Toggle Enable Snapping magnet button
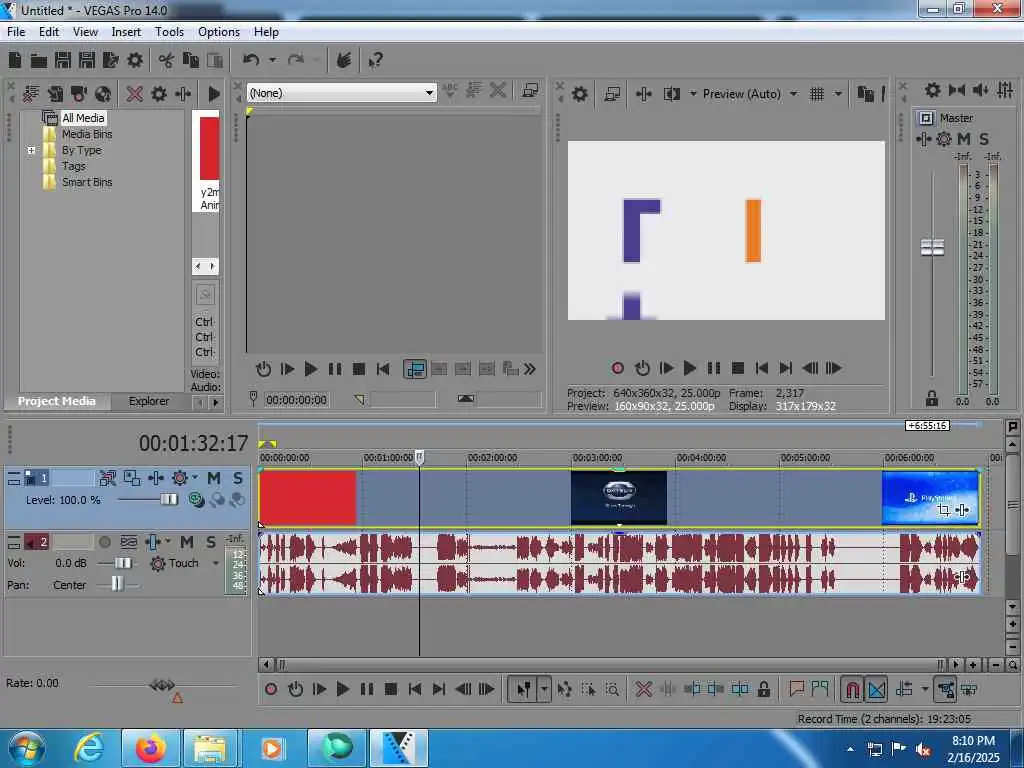This screenshot has width=1024, height=768. coord(853,689)
